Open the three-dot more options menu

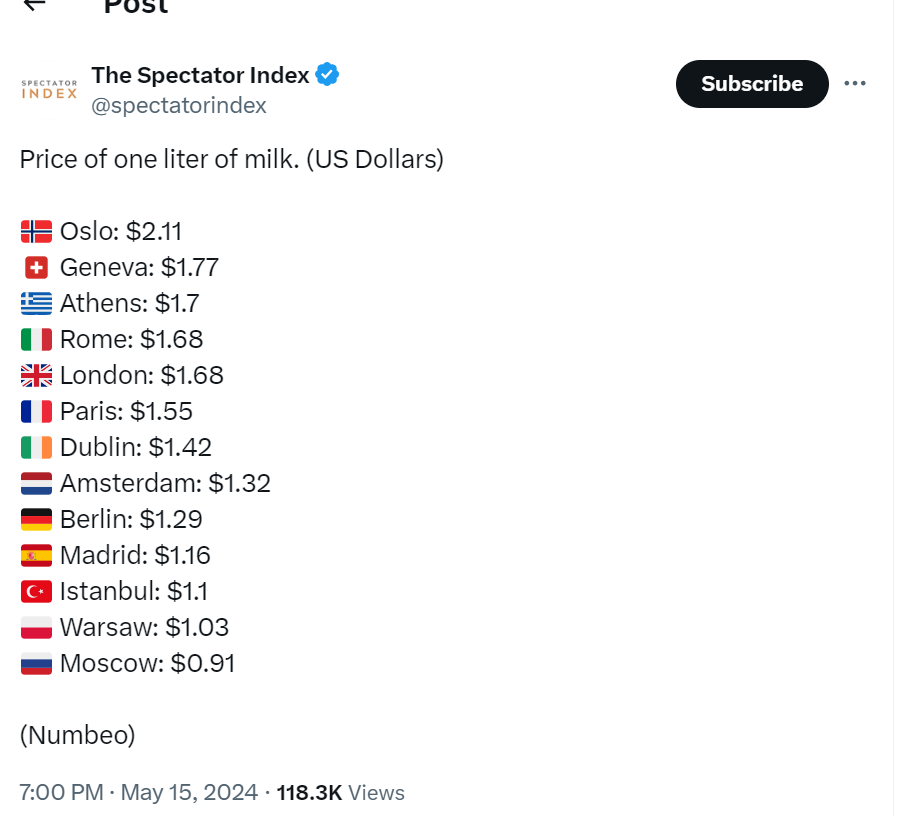855,83
